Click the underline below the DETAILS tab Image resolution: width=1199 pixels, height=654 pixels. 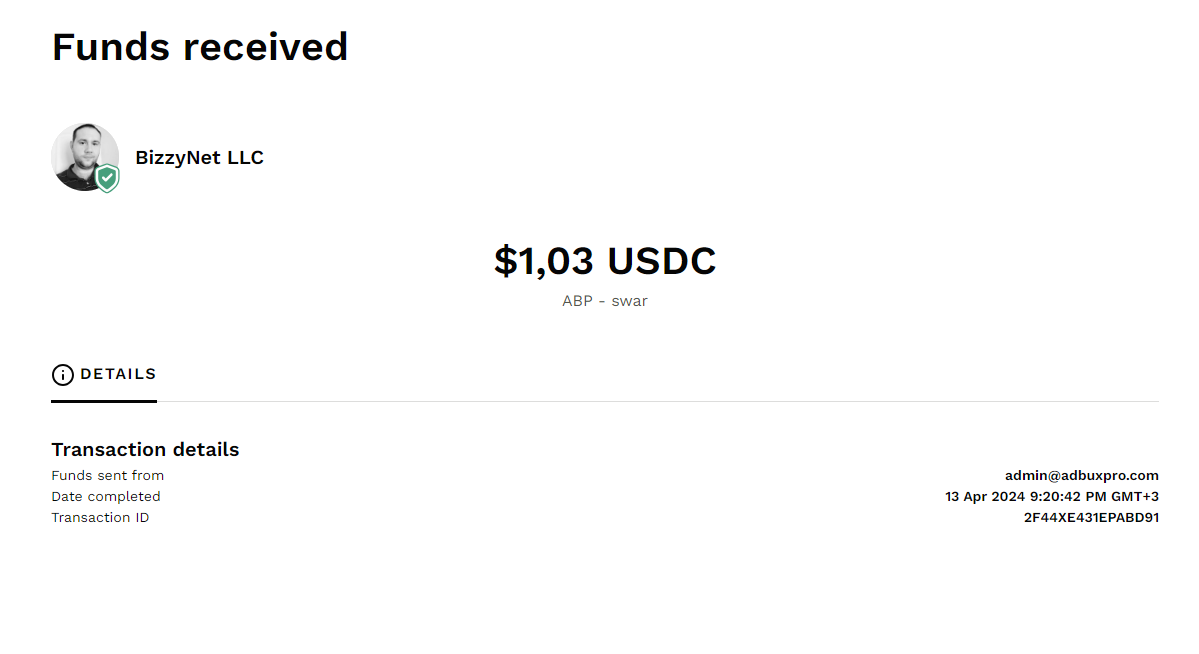[x=104, y=401]
